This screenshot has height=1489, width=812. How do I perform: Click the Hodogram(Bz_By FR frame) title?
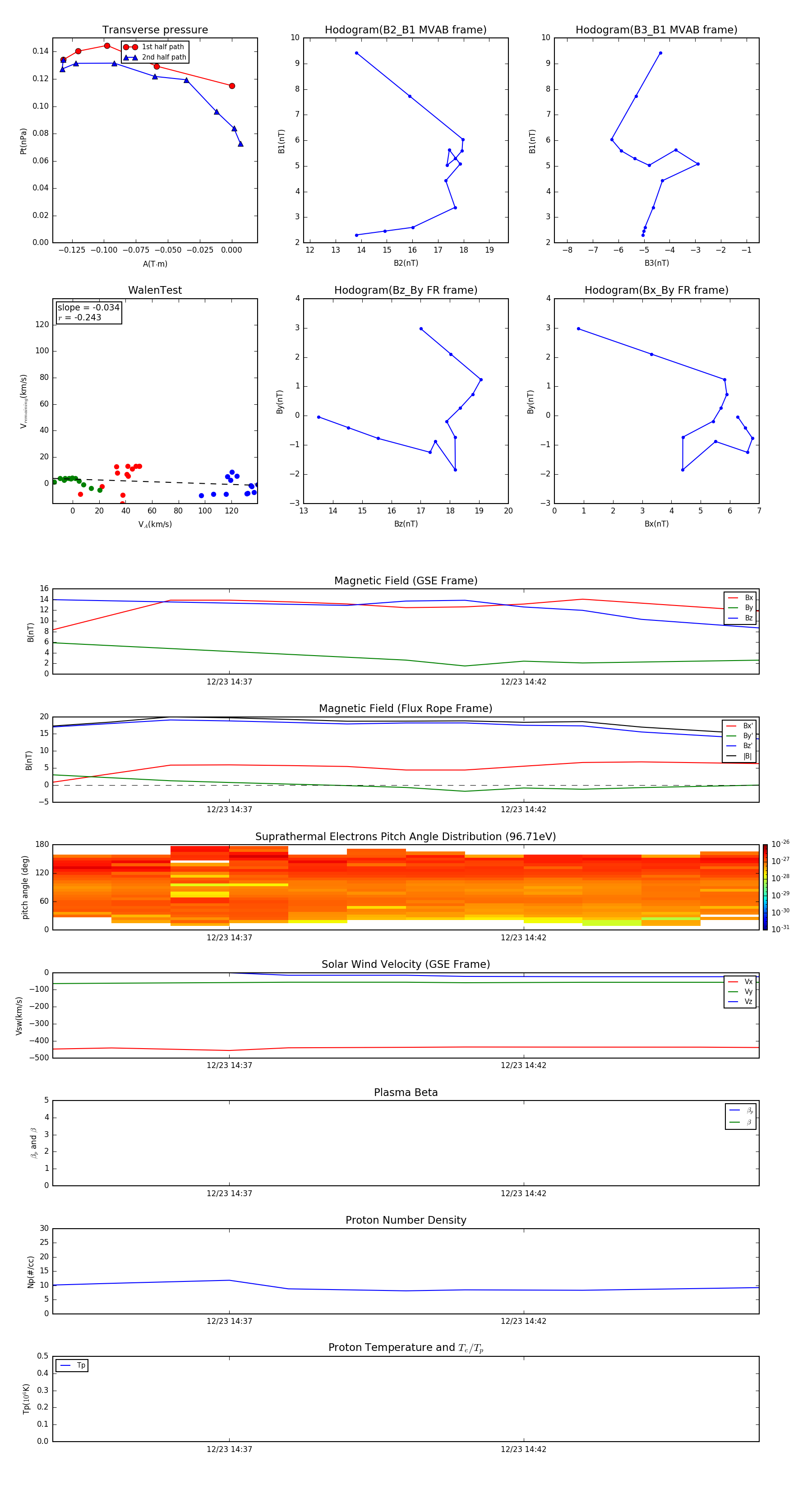click(x=406, y=290)
